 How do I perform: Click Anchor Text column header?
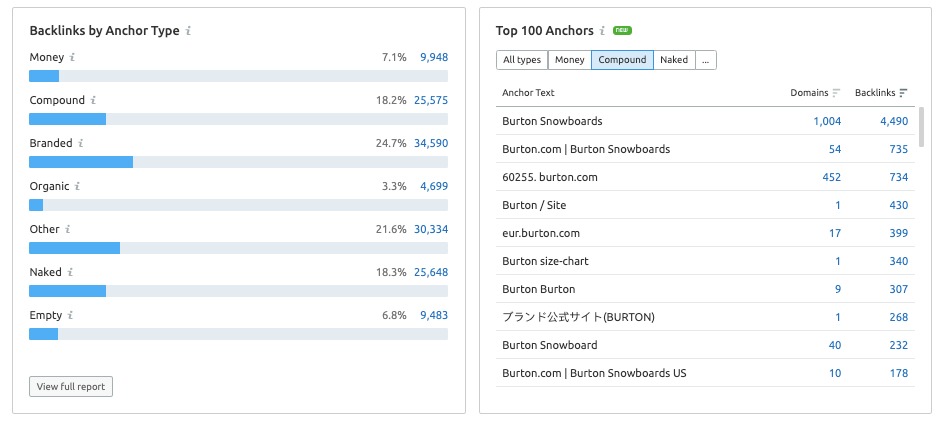point(528,93)
